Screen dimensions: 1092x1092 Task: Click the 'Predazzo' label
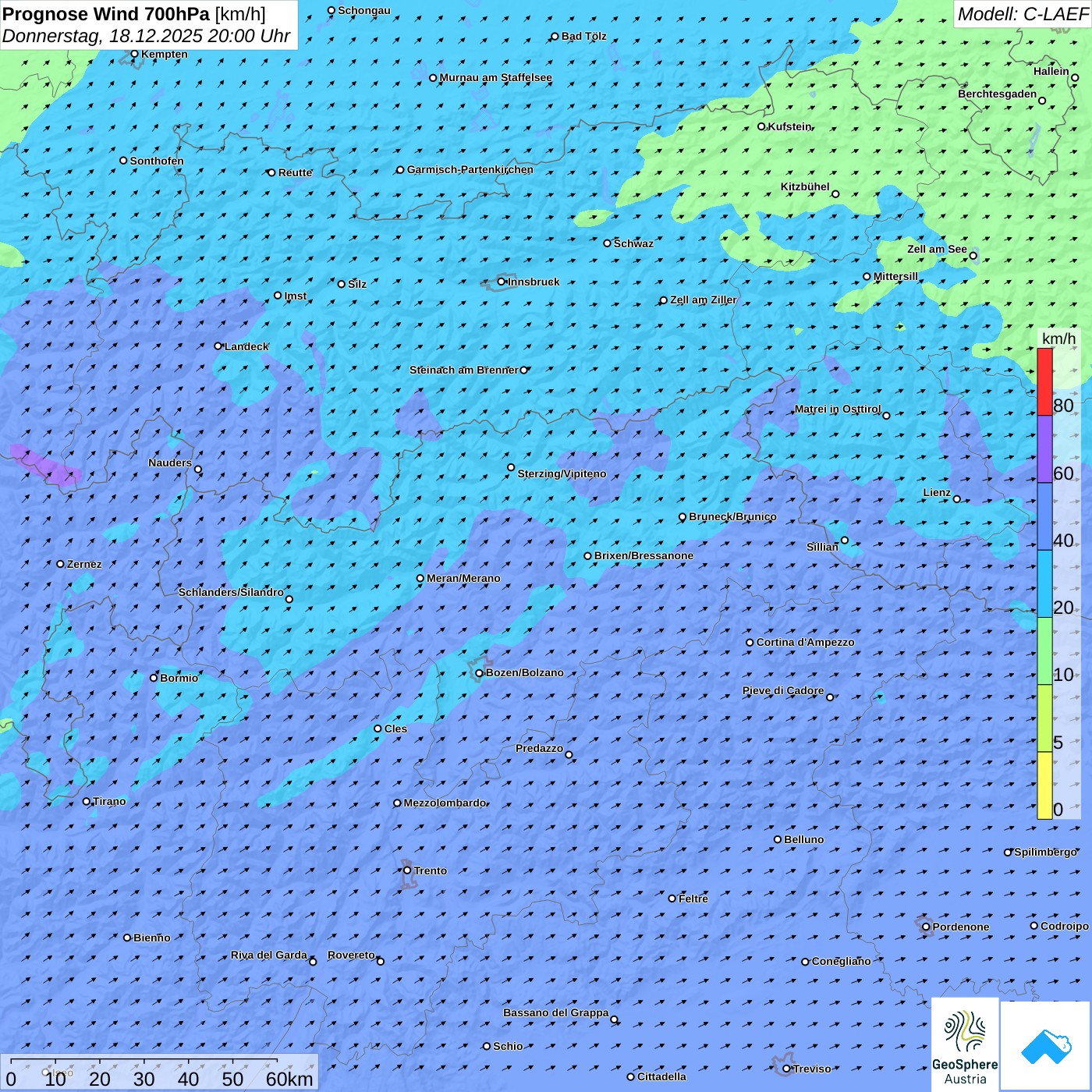[x=539, y=748]
